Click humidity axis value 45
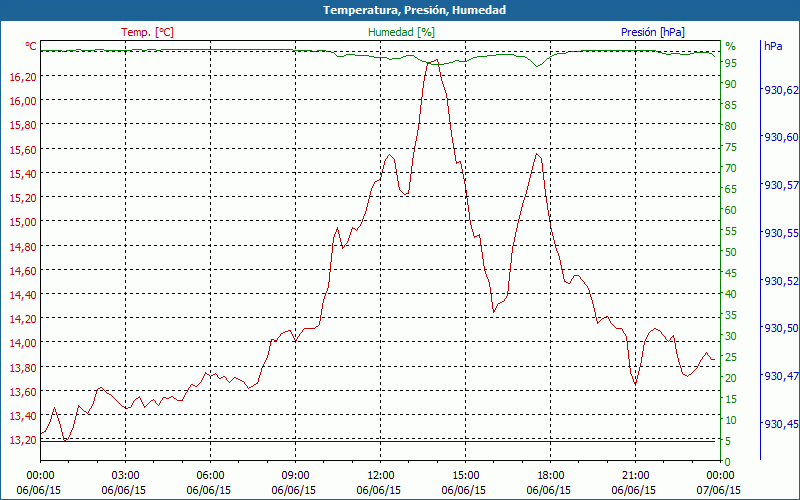The image size is (800, 500). pos(731,273)
